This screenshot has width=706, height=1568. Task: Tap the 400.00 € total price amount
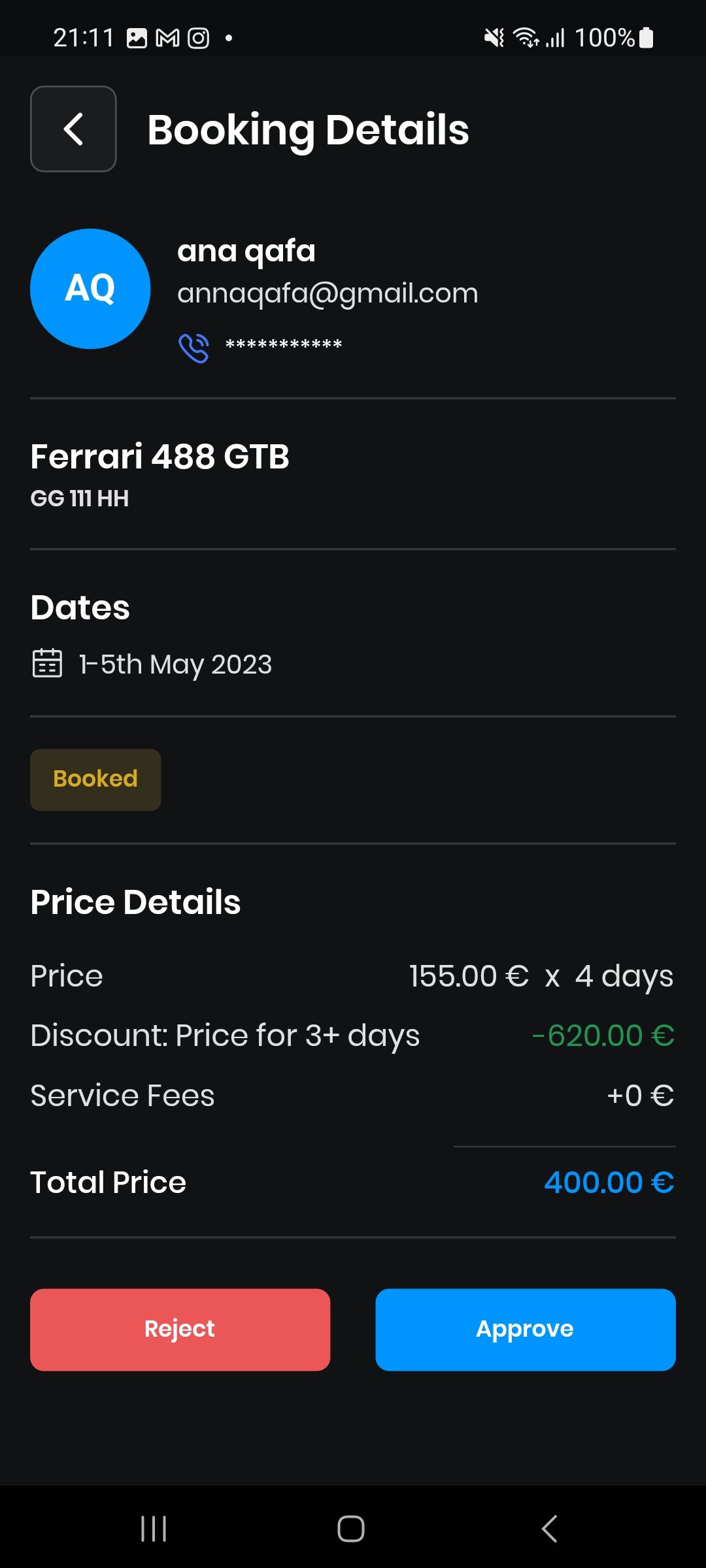point(609,1182)
